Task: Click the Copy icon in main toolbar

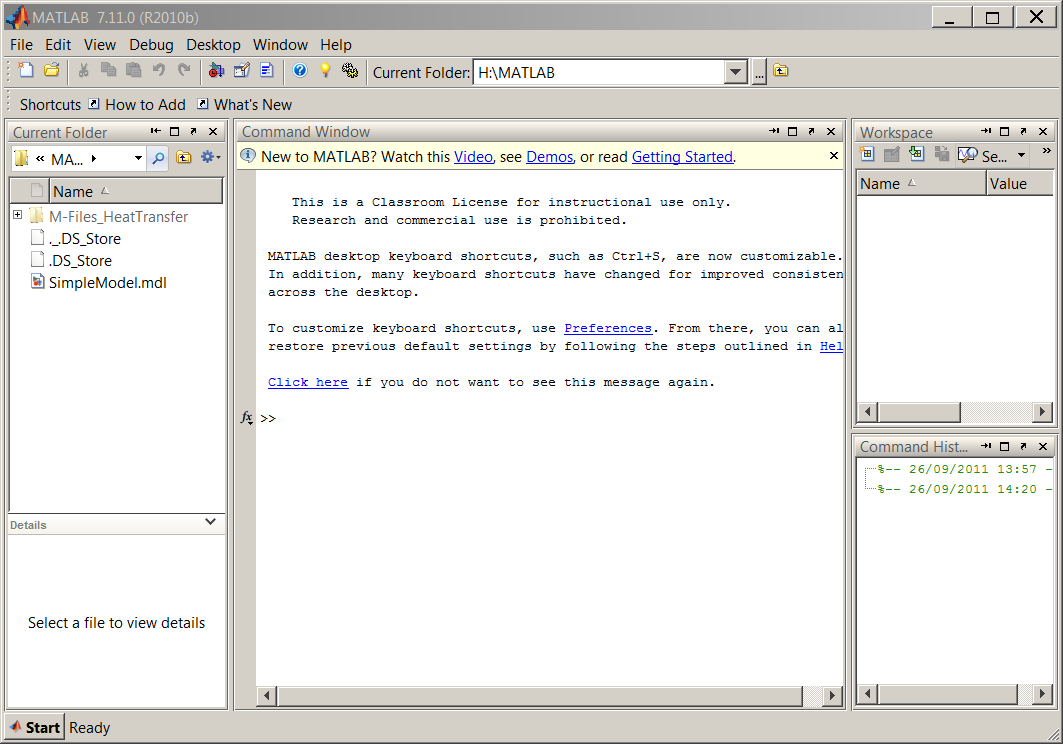Action: coord(108,71)
